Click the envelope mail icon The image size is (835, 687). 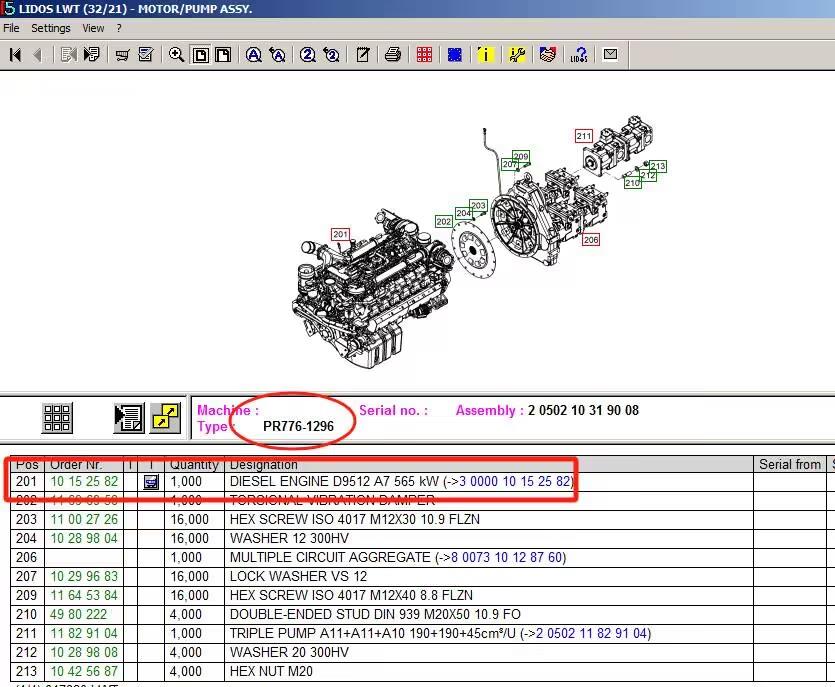pos(610,54)
